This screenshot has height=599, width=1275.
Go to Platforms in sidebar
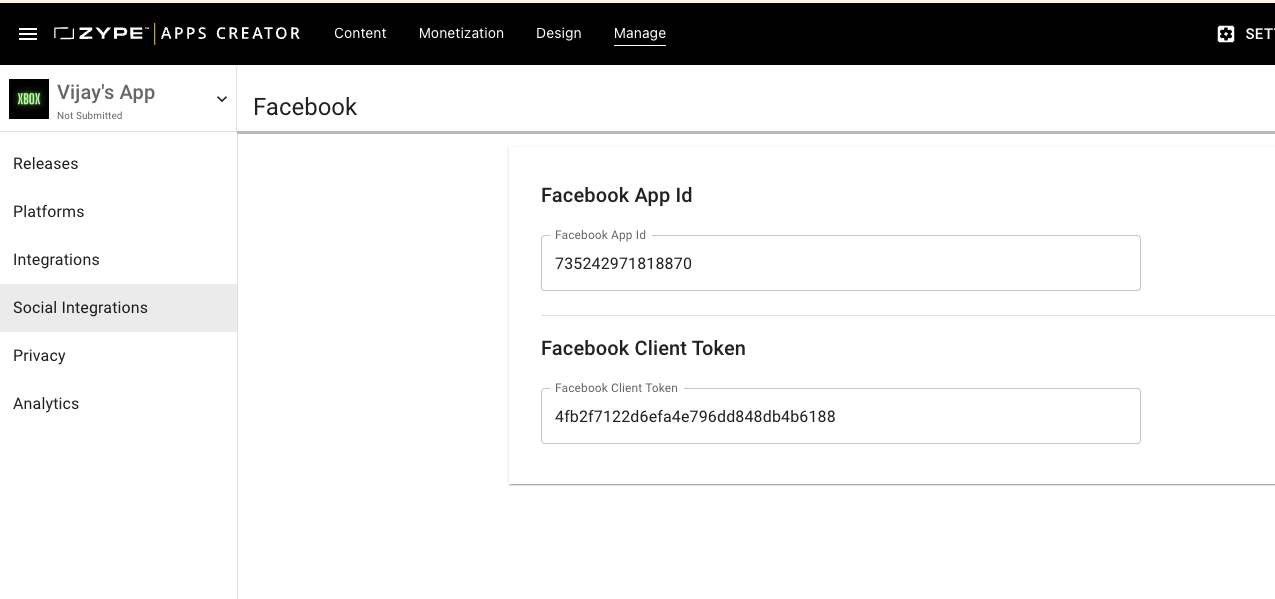118,212
